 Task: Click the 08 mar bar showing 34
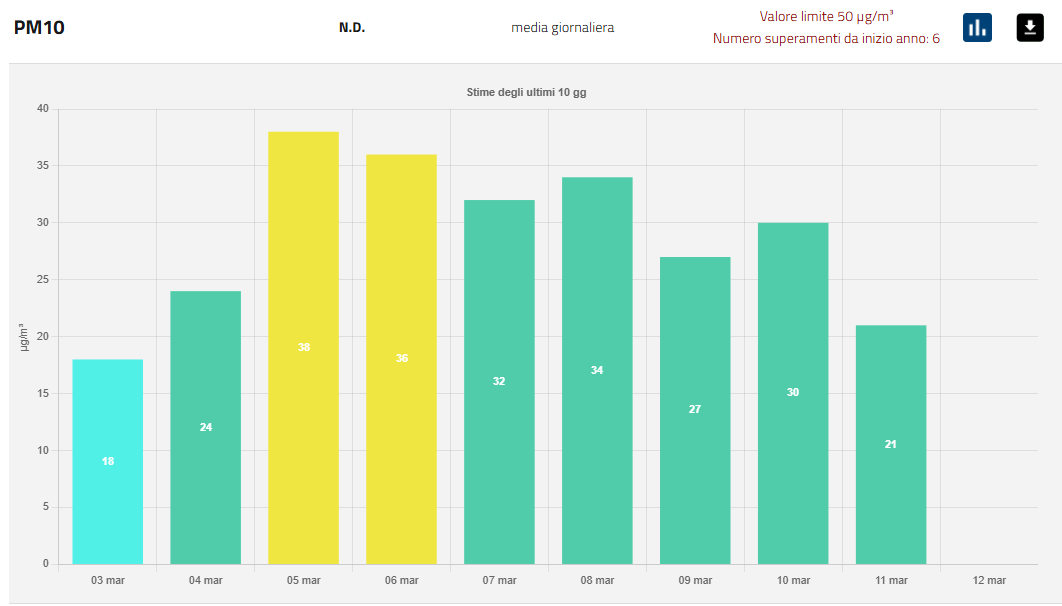(597, 370)
